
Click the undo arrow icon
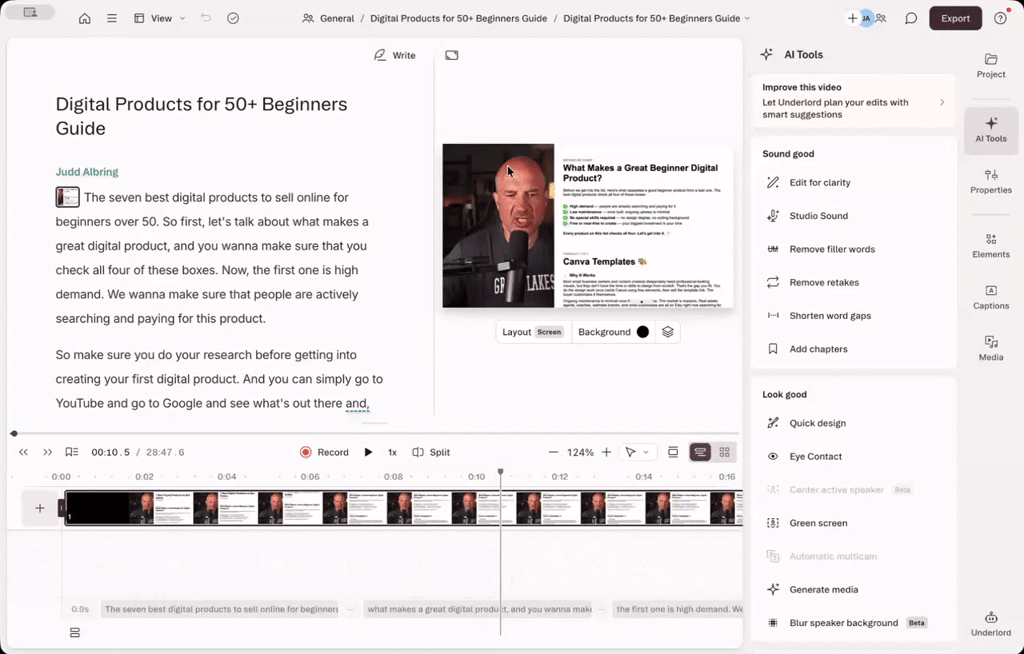coord(206,18)
